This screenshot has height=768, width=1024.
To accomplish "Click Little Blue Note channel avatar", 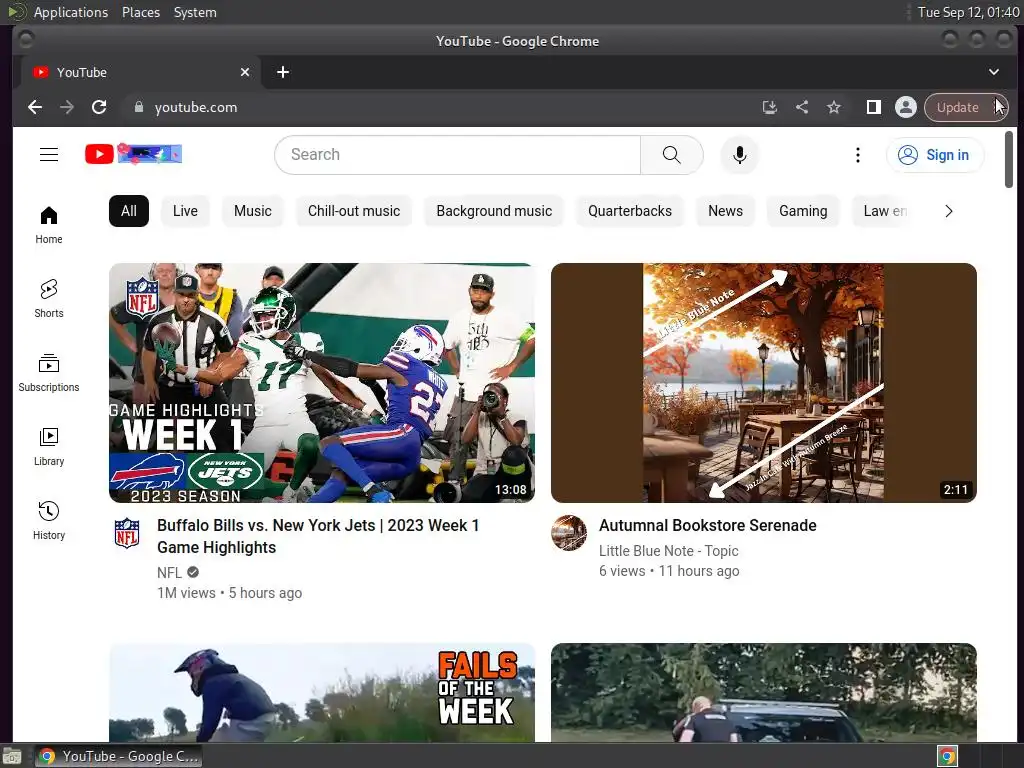I will click(569, 533).
